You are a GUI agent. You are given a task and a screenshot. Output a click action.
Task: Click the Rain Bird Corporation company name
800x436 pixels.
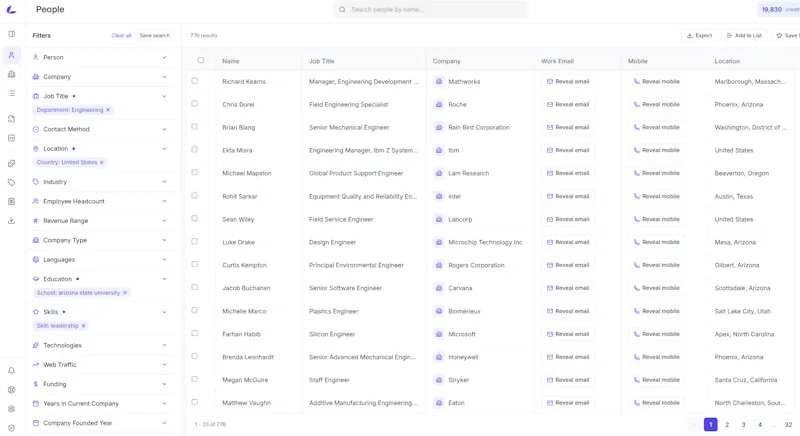pyautogui.click(x=479, y=127)
